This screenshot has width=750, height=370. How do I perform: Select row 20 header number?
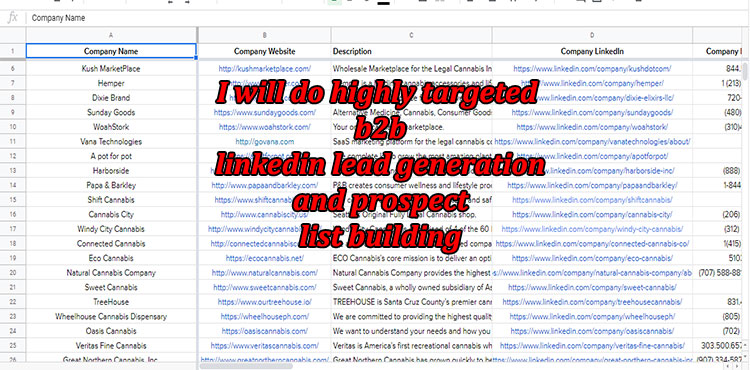pos(12,273)
